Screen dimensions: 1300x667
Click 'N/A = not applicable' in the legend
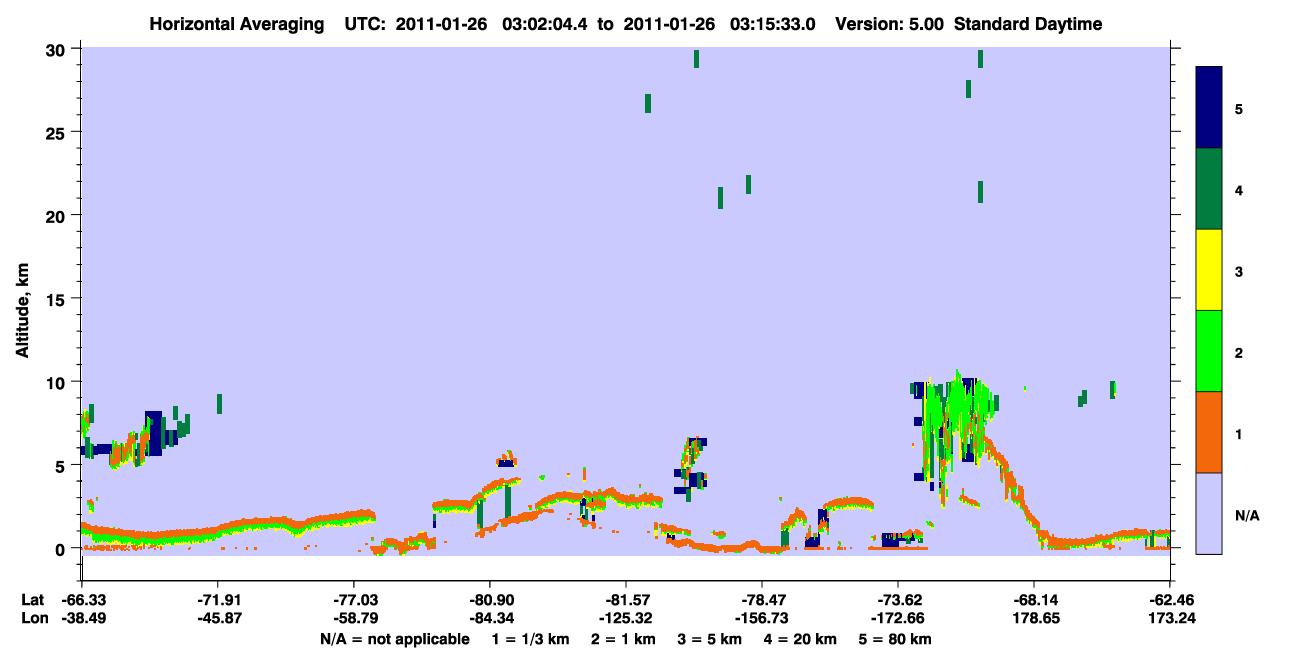pyautogui.click(x=395, y=639)
